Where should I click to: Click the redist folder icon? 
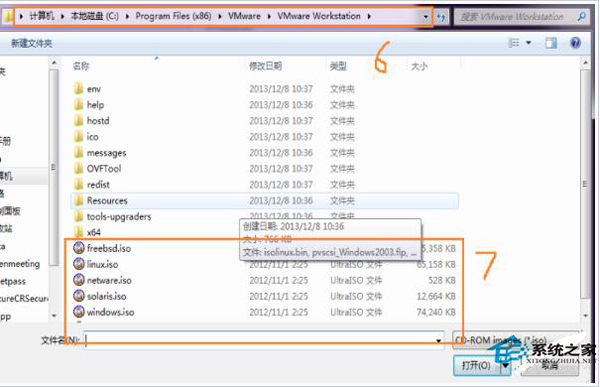(x=78, y=185)
